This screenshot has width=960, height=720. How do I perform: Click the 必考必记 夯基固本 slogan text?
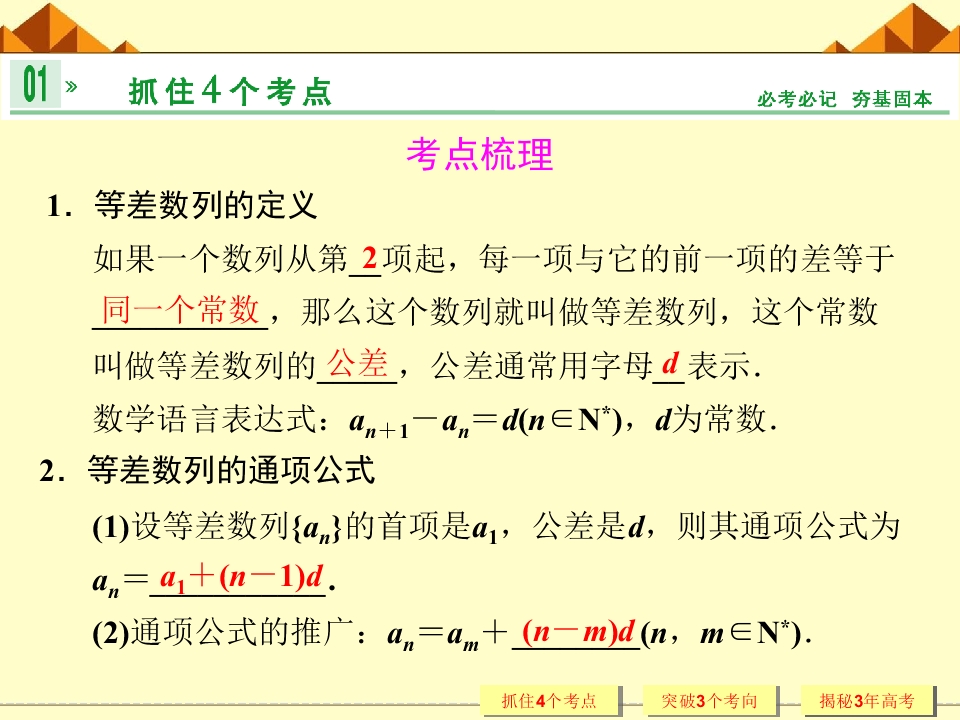844,99
